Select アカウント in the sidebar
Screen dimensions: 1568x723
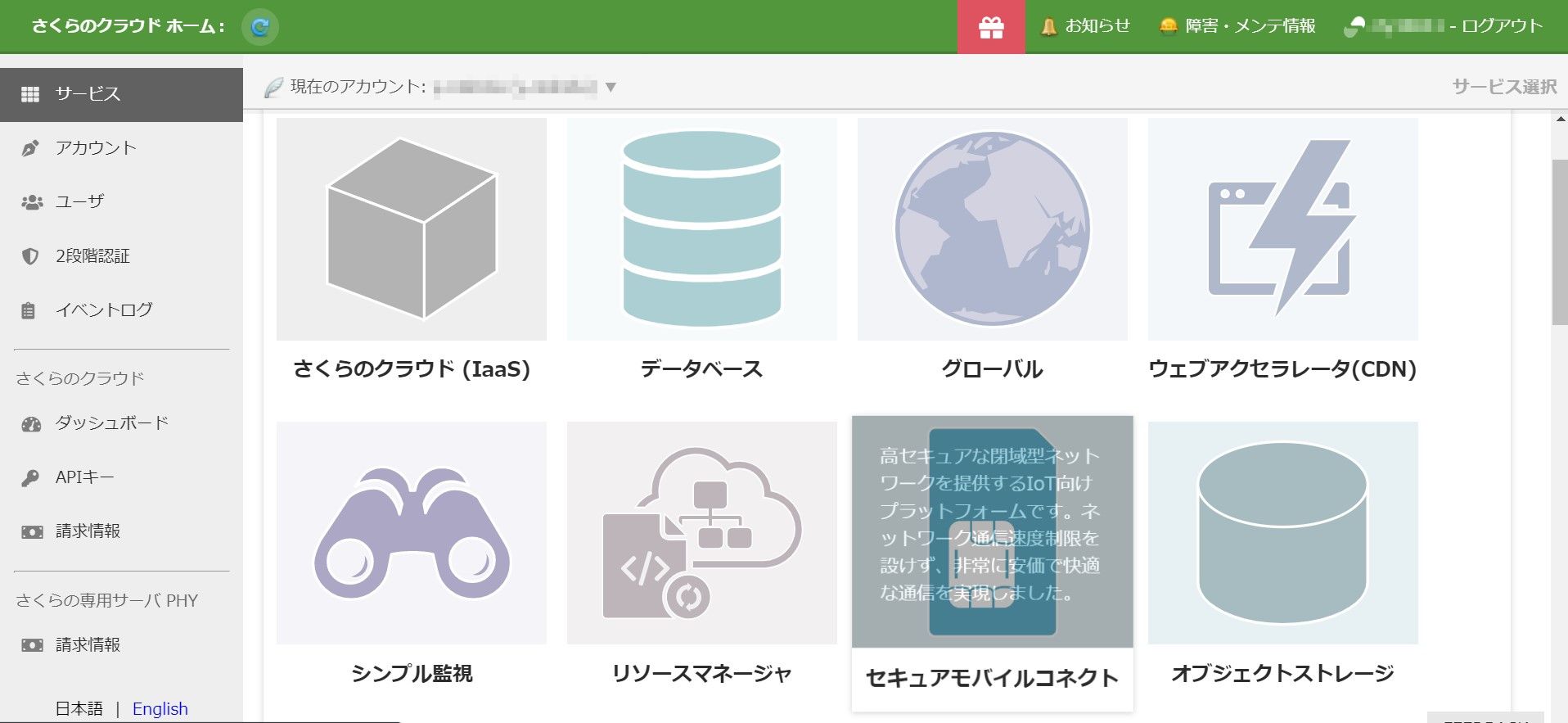[x=96, y=148]
